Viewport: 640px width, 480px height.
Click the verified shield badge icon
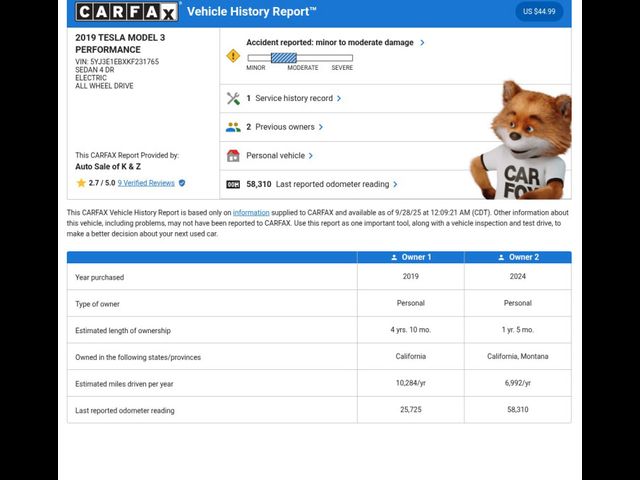point(182,183)
